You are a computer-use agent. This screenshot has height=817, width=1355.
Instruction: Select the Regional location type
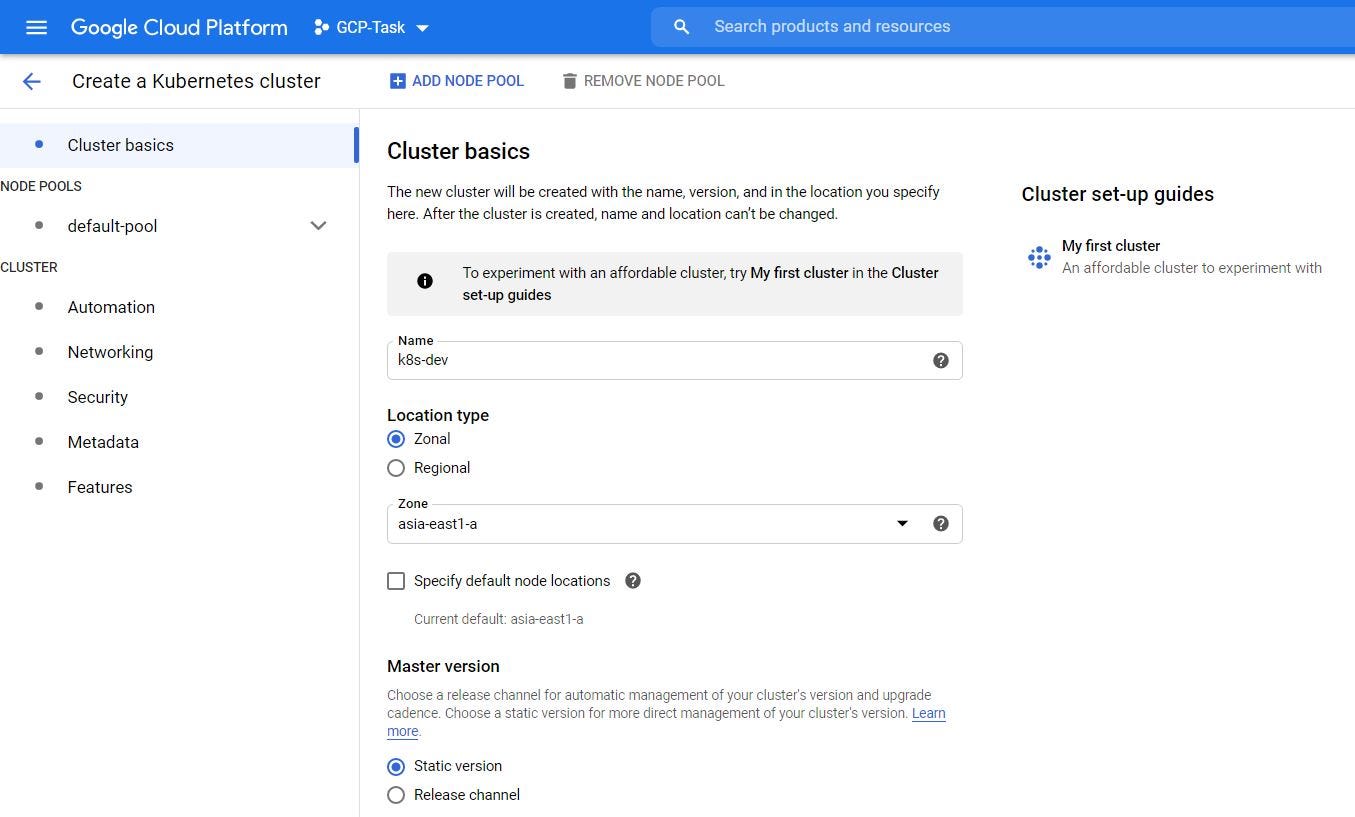(396, 468)
